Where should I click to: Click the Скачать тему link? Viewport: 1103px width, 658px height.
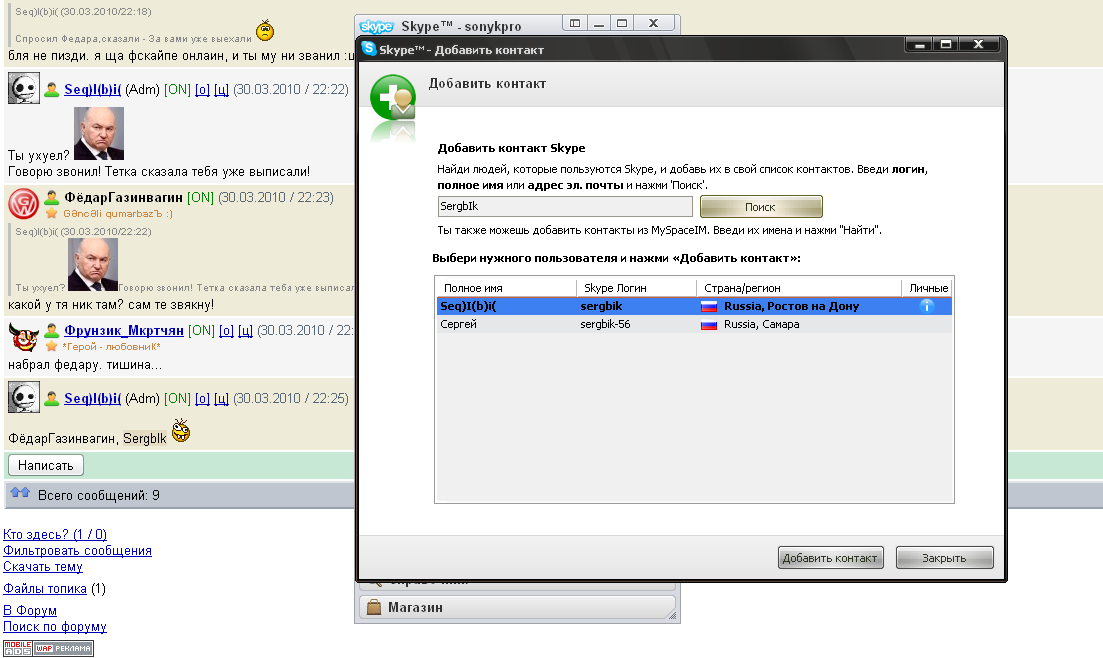pos(43,567)
